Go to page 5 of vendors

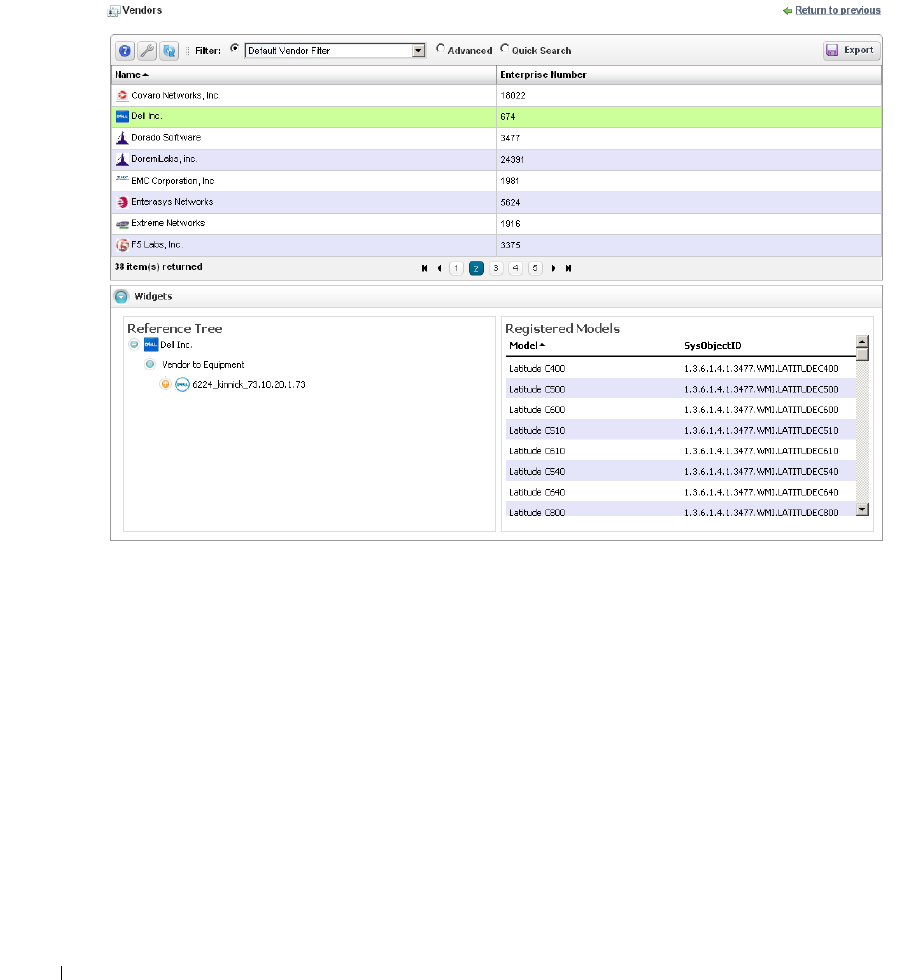coord(535,268)
